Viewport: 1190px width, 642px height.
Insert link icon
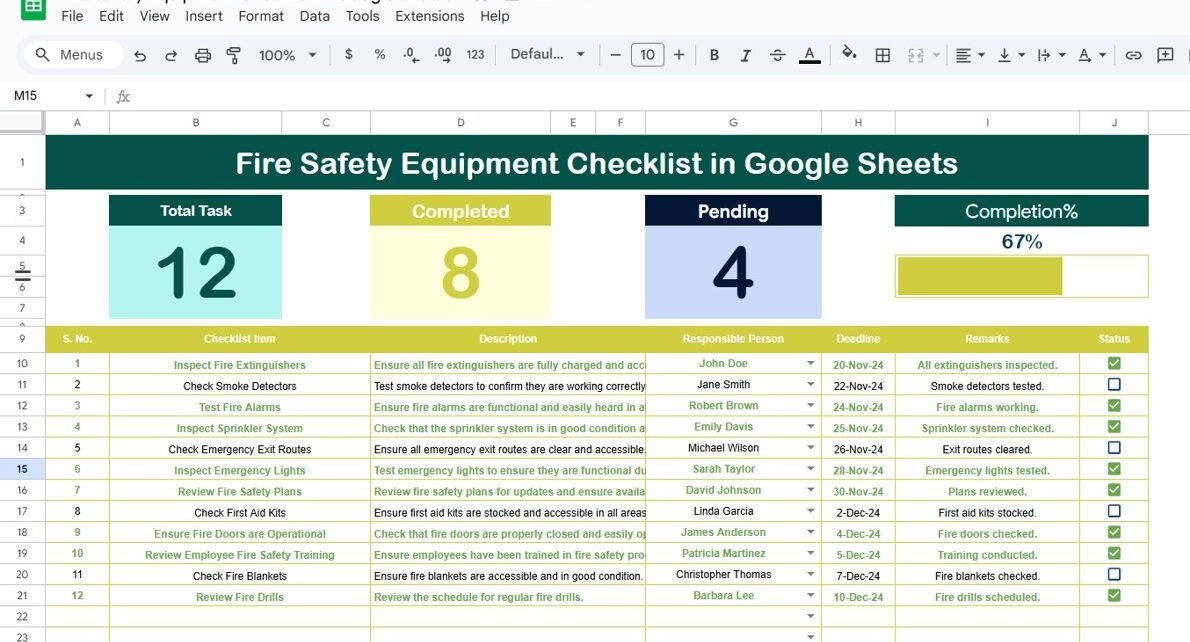(1133, 55)
